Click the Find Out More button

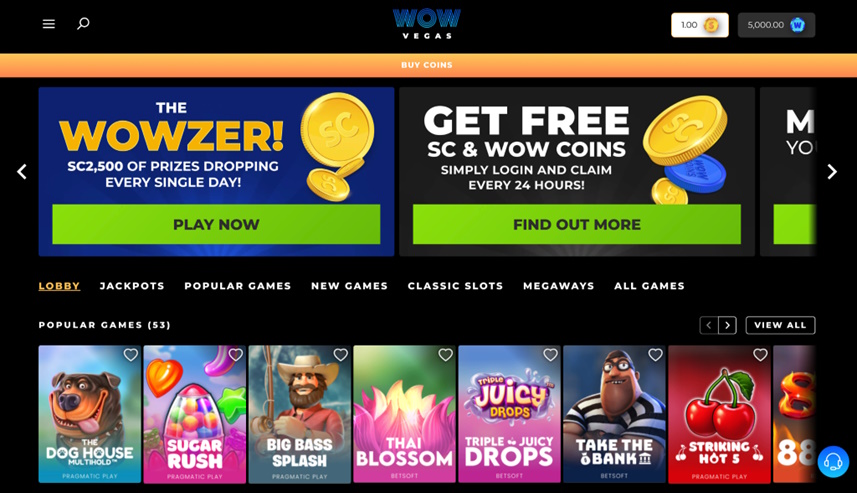577,224
